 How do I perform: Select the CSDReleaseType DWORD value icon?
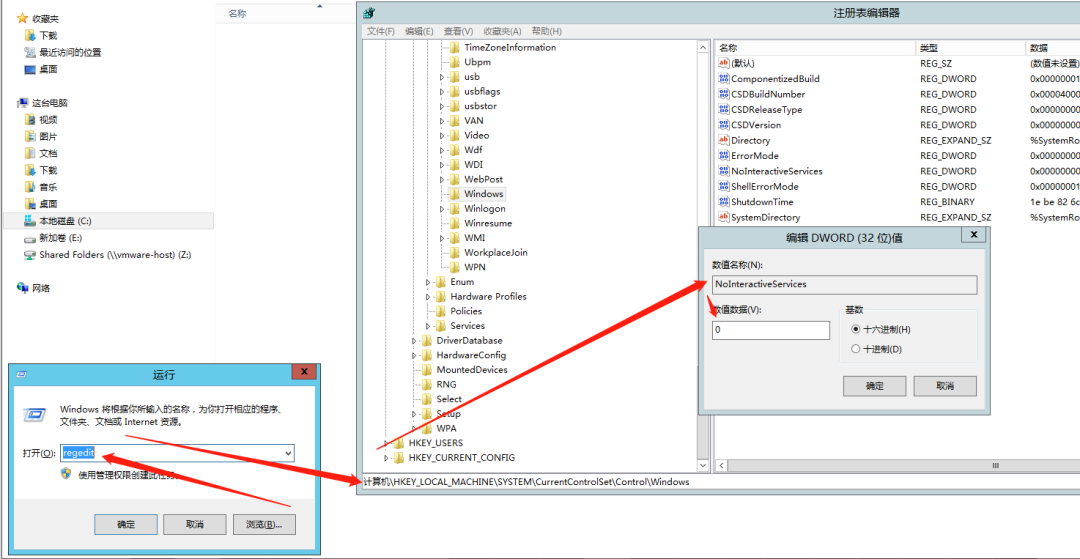(x=724, y=109)
